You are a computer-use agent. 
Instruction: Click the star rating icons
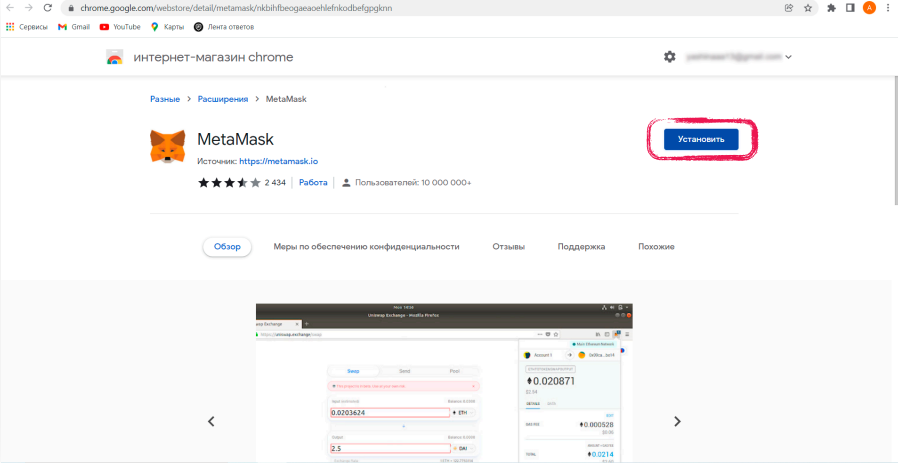[229, 183]
